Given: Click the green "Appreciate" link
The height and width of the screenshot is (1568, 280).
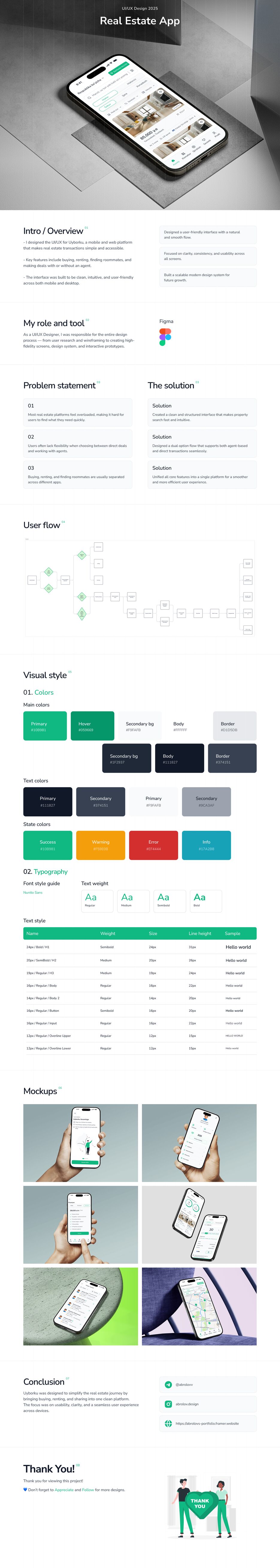Looking at the screenshot, I should [64, 1489].
